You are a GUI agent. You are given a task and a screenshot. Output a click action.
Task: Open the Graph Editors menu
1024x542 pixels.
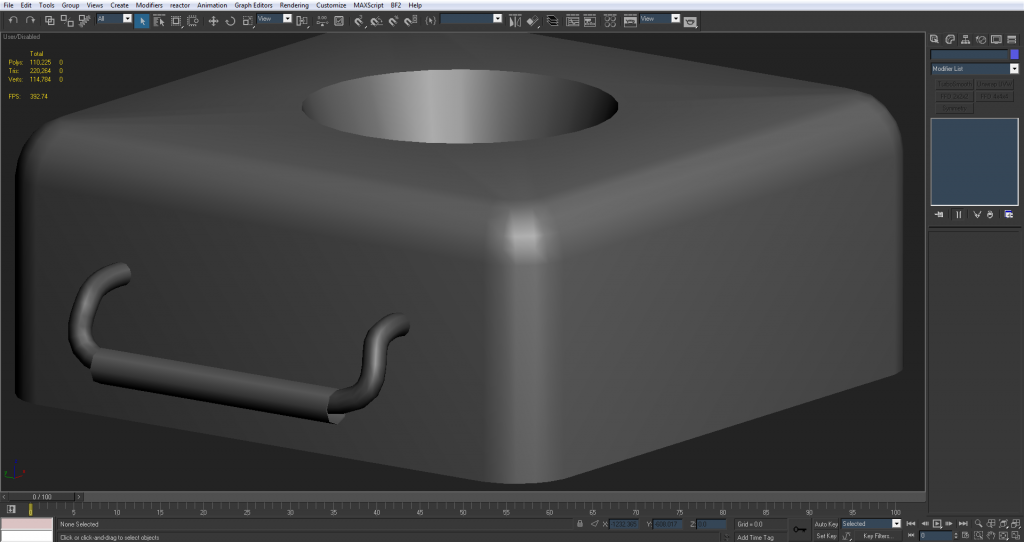pos(253,5)
